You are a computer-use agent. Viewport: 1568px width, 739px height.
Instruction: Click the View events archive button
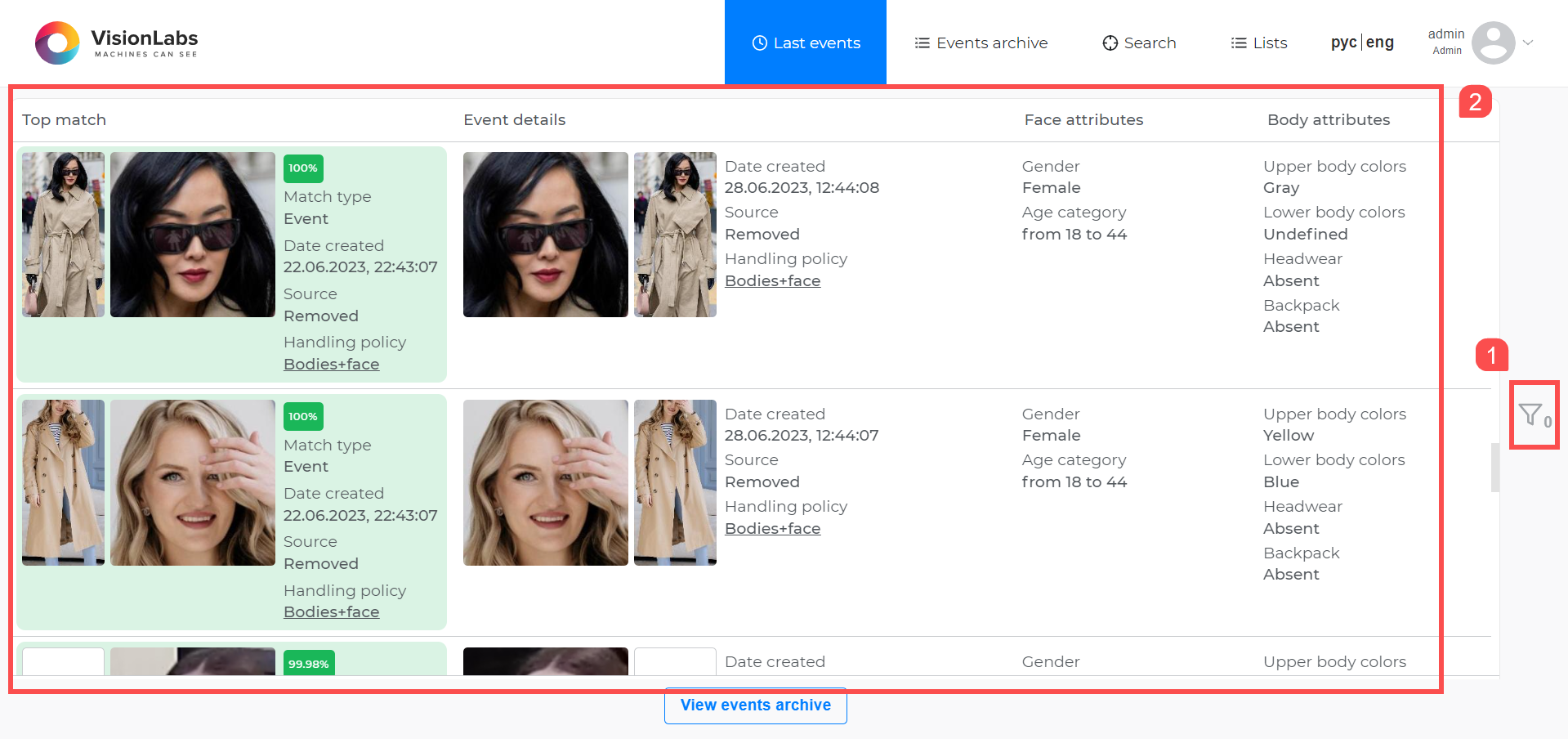pos(756,705)
